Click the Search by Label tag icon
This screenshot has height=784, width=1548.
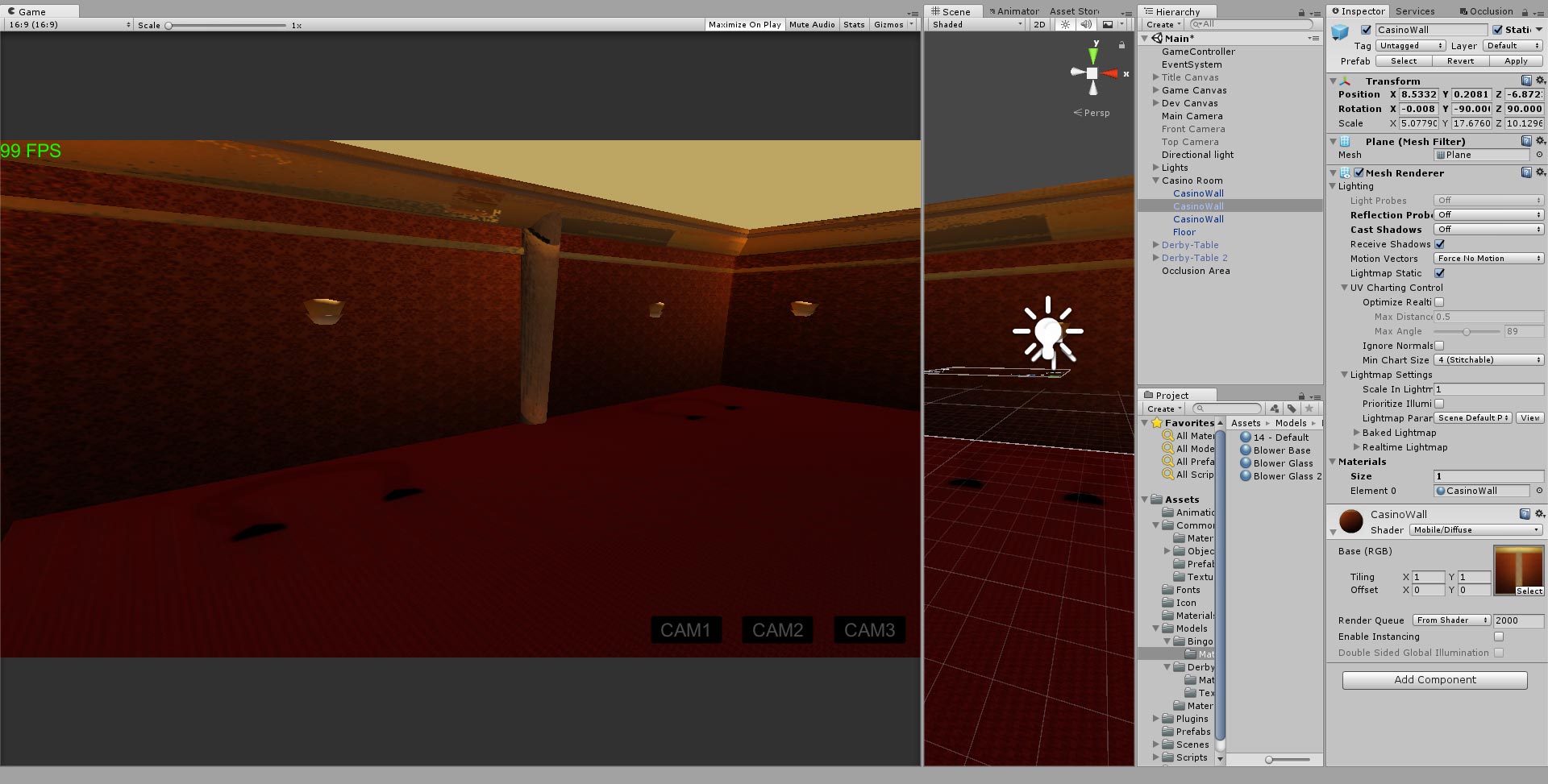pyautogui.click(x=1292, y=409)
